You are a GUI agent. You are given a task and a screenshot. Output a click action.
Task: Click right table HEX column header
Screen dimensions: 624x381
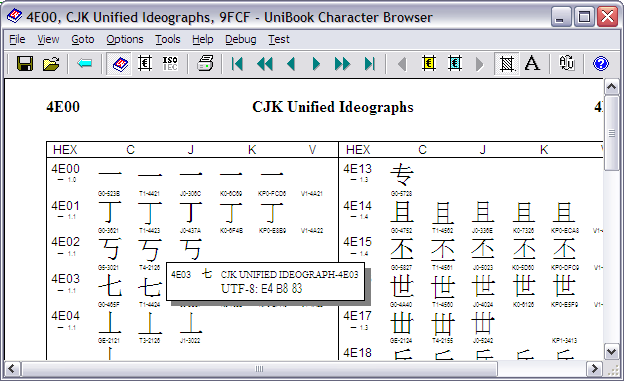tap(358, 150)
